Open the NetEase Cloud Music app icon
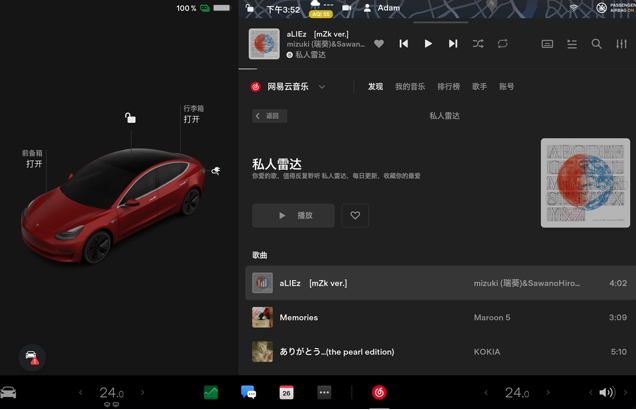 [x=379, y=393]
